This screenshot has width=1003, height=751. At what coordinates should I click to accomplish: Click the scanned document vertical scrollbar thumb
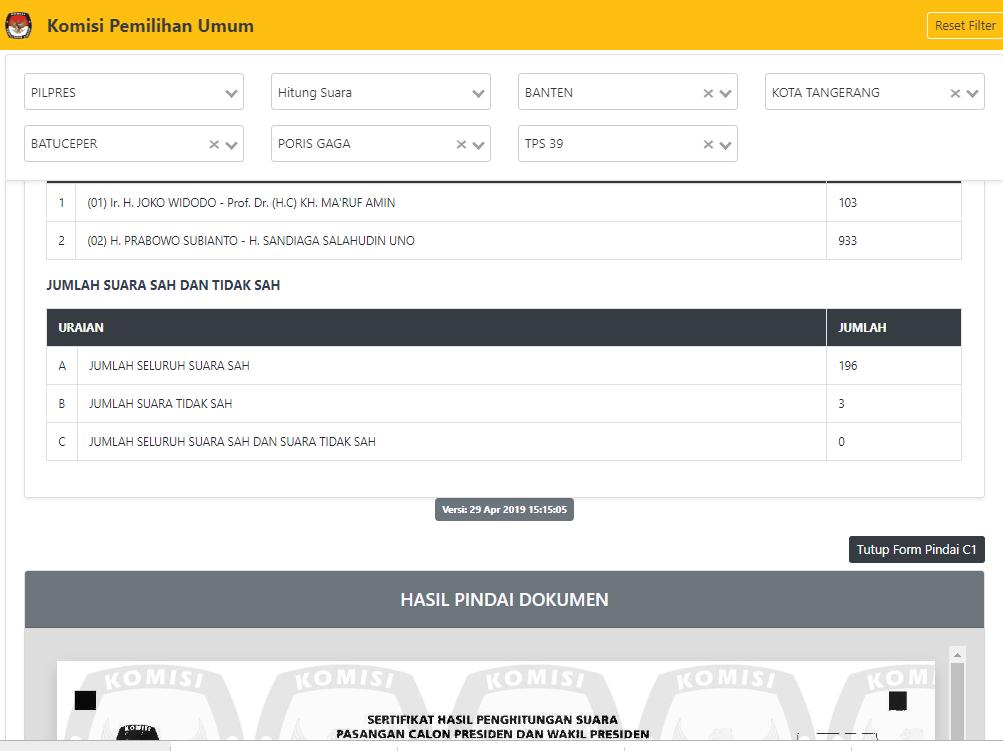point(958,701)
